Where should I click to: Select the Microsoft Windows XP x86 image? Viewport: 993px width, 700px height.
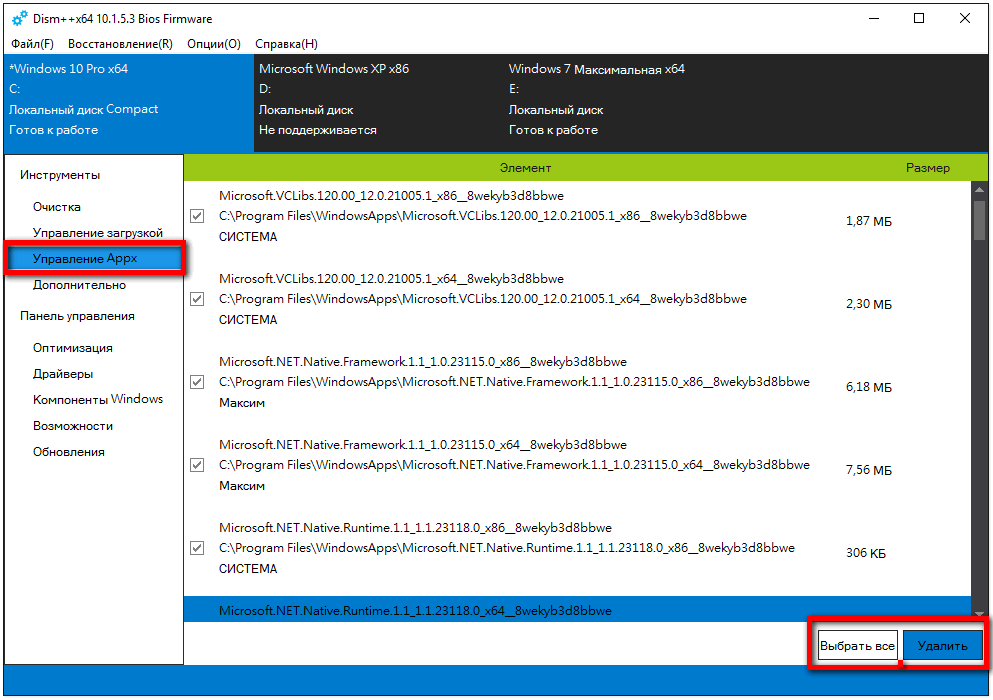click(x=334, y=99)
